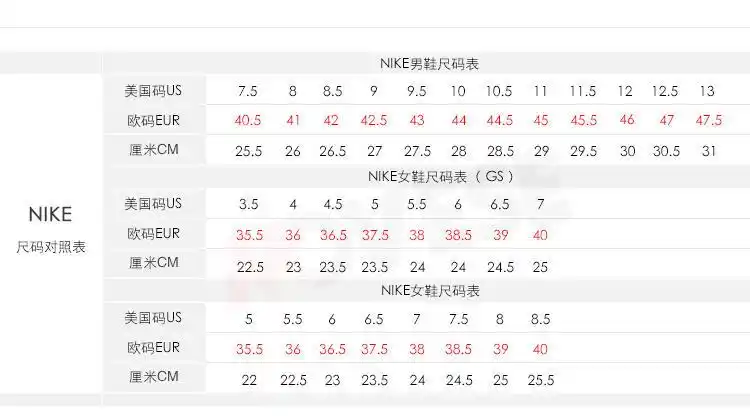750x417 pixels.
Task: Click the 22 centimeter value in the bottom table
Action: point(248,380)
